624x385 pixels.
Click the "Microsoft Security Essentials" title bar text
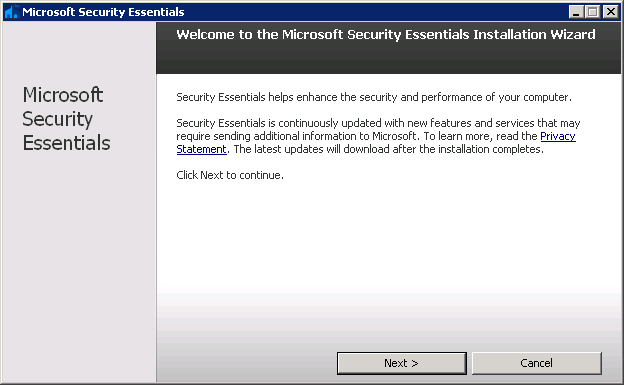[103, 12]
